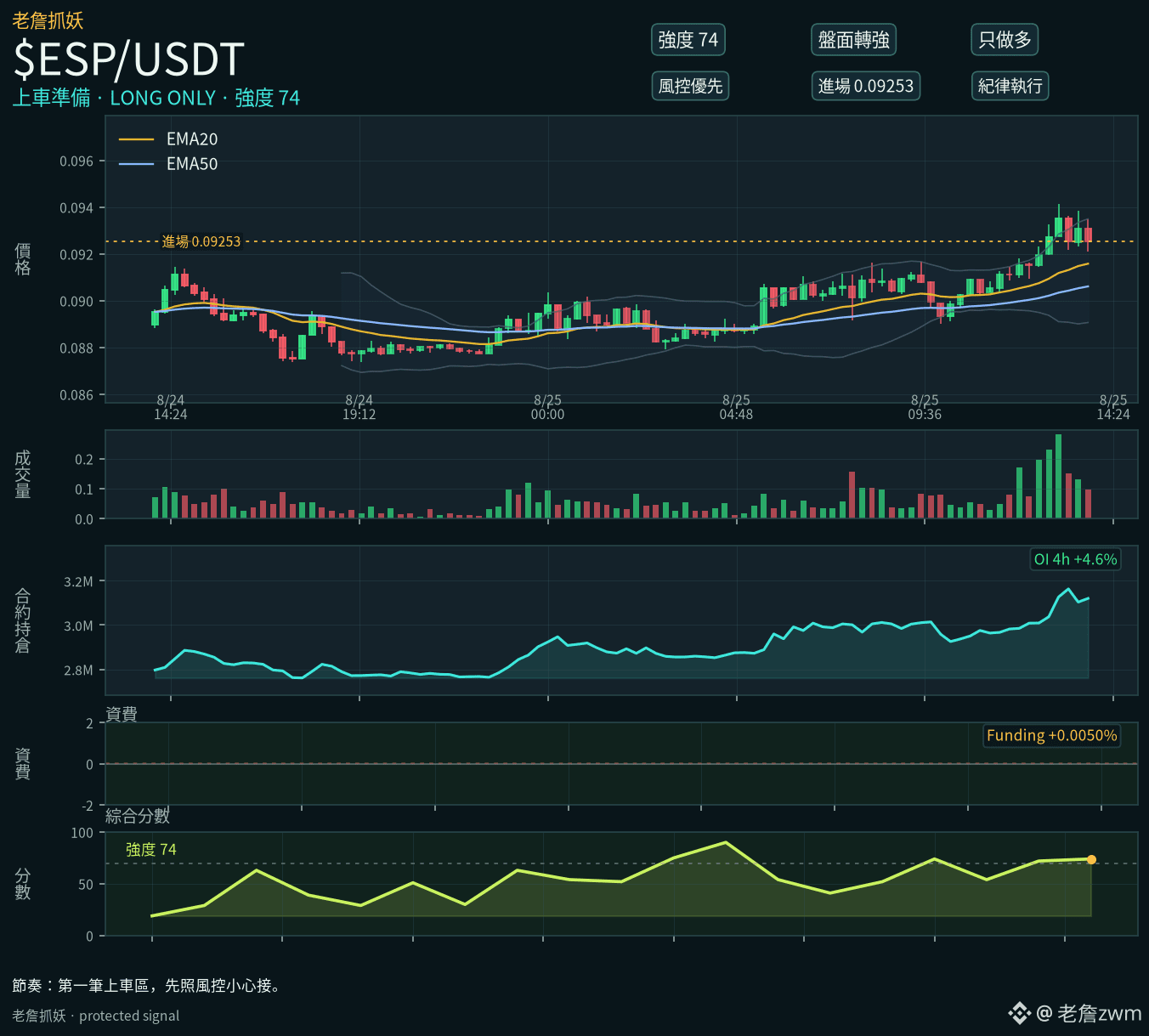Click the 進場 0.09253 label on the price chart
This screenshot has width=1149, height=1036.
click(x=201, y=241)
